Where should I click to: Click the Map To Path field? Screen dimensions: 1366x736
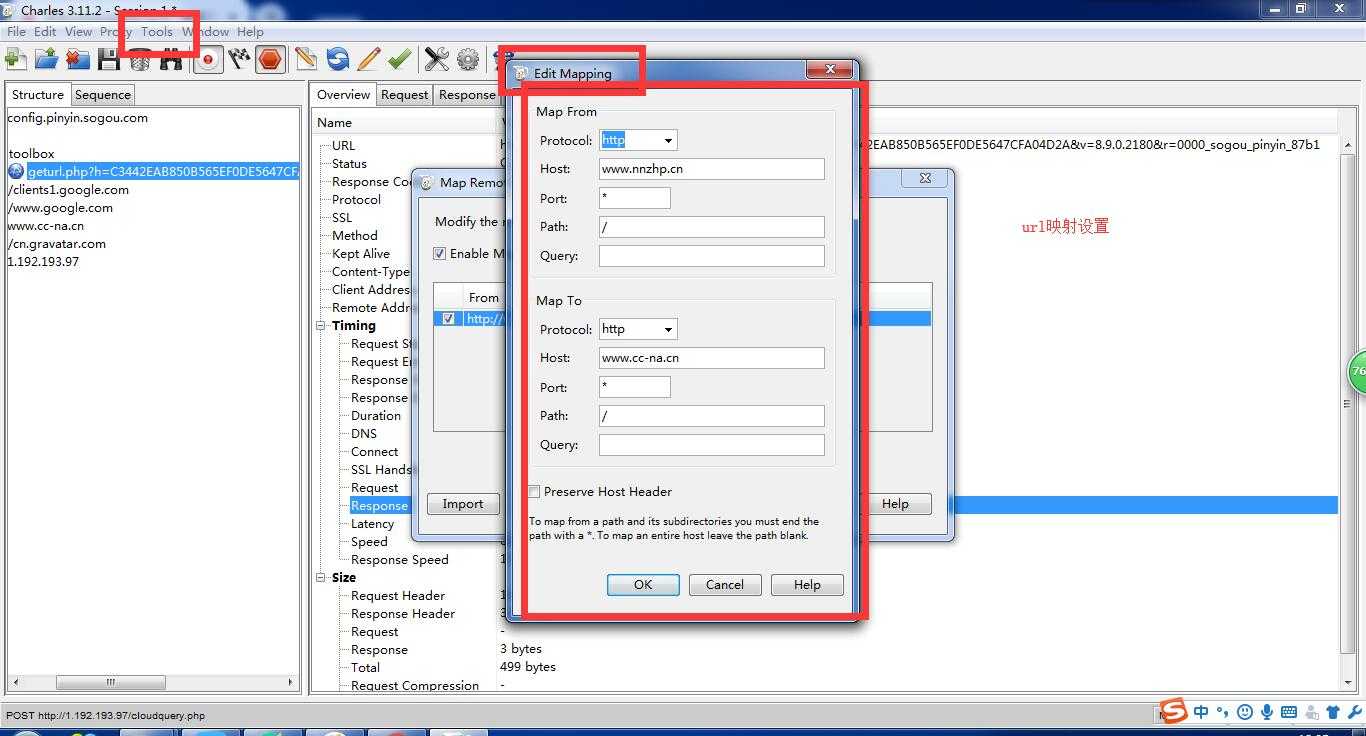(712, 416)
